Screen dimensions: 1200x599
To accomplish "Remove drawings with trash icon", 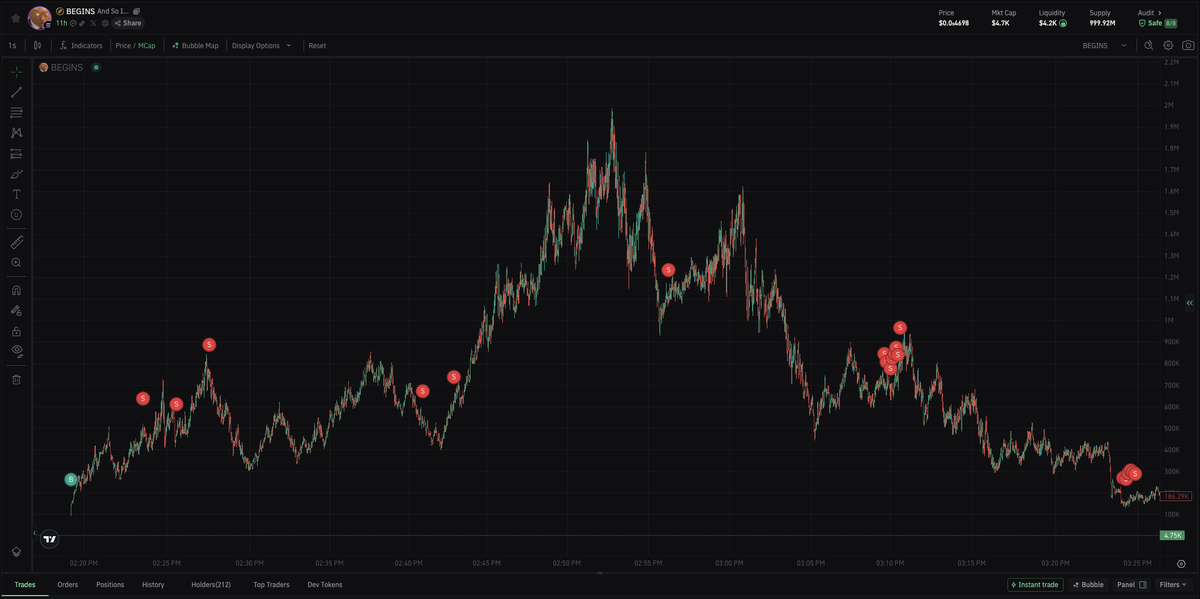I will tap(16, 379).
